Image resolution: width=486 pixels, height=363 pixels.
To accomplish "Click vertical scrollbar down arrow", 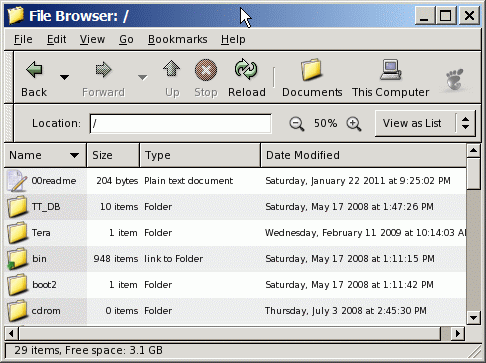I will (x=473, y=317).
